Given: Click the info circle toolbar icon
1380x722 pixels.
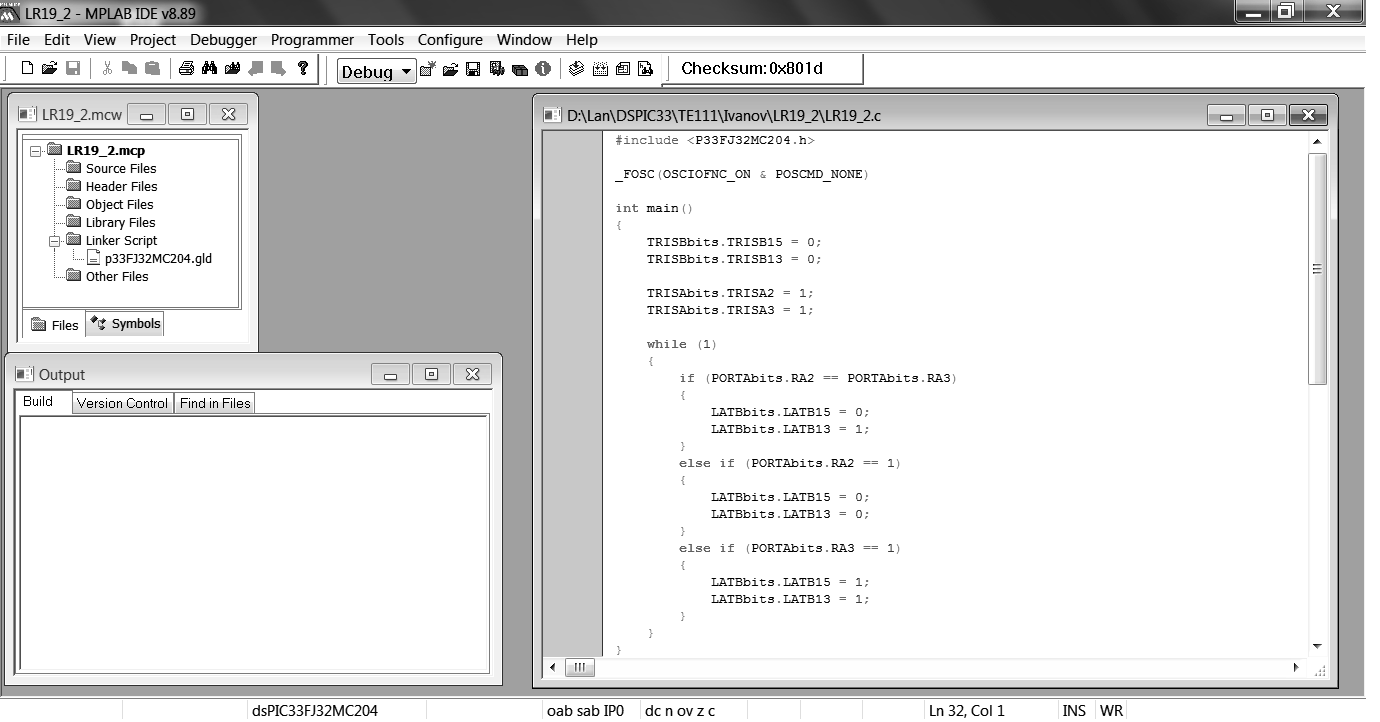Looking at the screenshot, I should [543, 69].
